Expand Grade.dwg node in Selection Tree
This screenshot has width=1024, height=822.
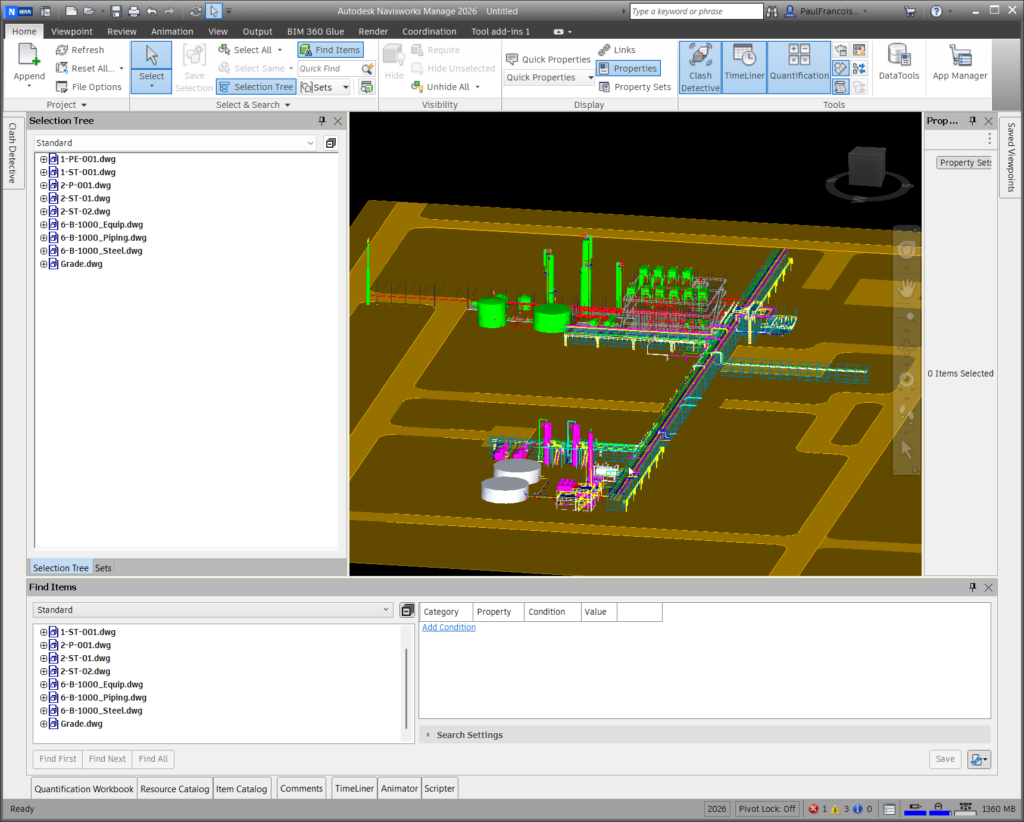pos(44,264)
